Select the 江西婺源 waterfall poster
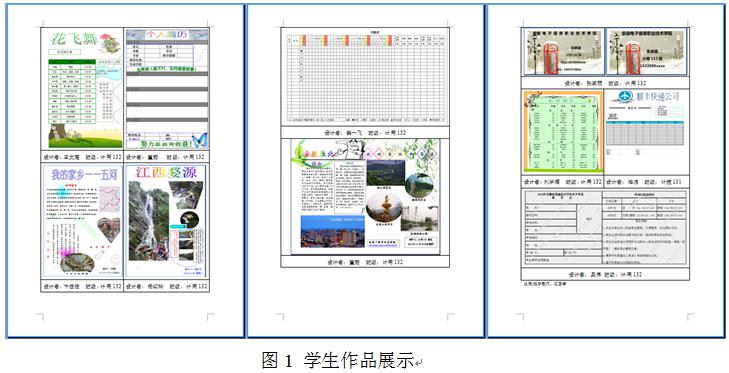The width and height of the screenshot is (729, 373). pyautogui.click(x=167, y=221)
